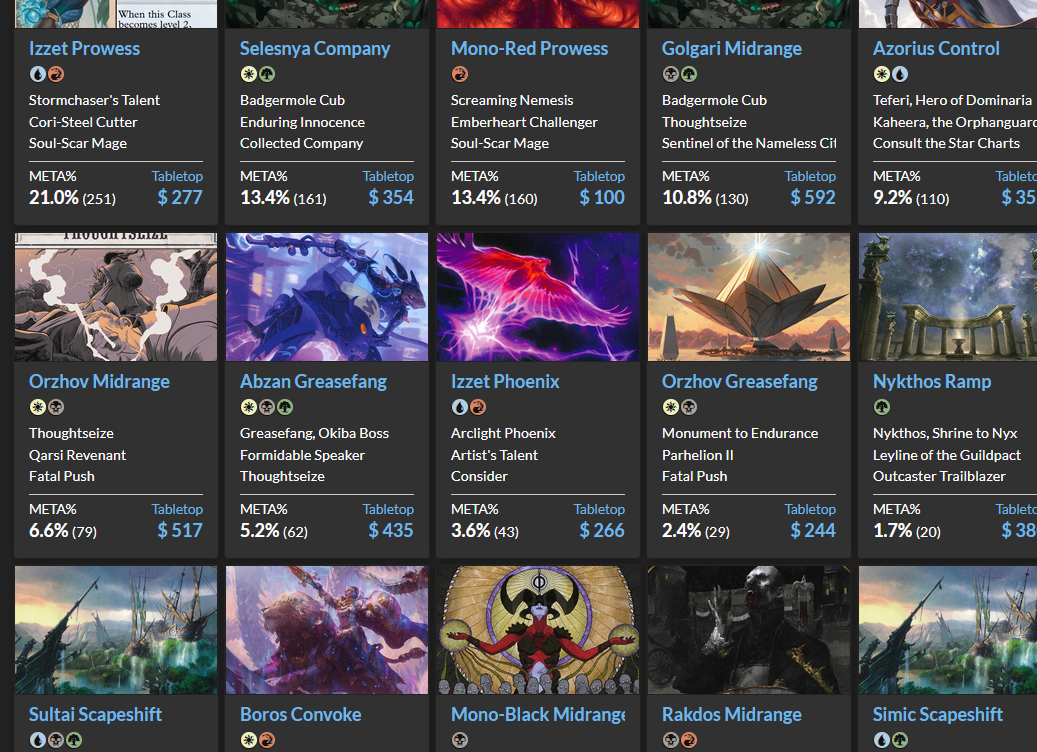Open Mono-Black Midrange deck title
Image resolution: width=1037 pixels, height=752 pixels.
538,714
